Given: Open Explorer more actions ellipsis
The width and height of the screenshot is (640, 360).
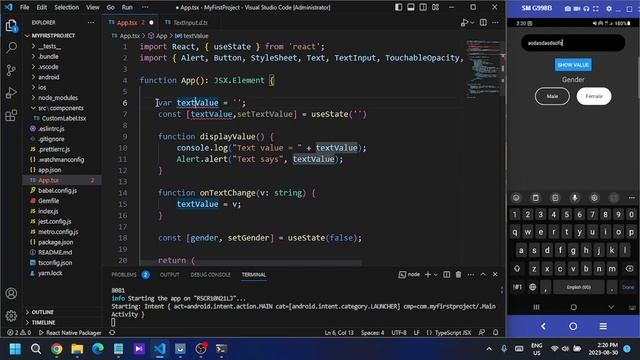Looking at the screenshot, I should 91,22.
